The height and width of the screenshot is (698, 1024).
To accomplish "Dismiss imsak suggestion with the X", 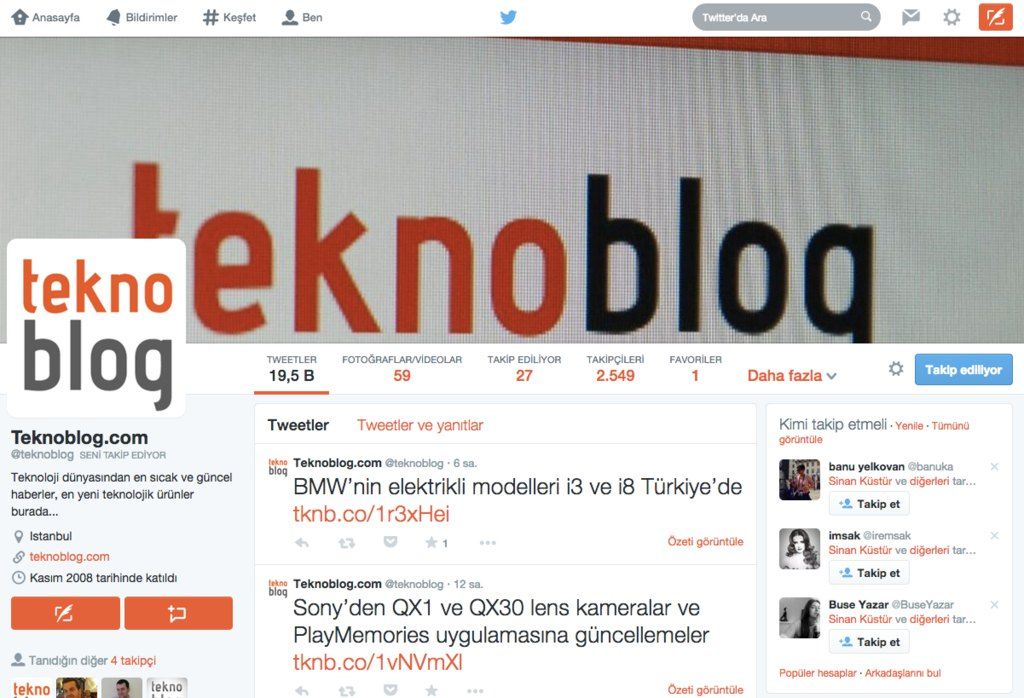I will click(x=994, y=535).
